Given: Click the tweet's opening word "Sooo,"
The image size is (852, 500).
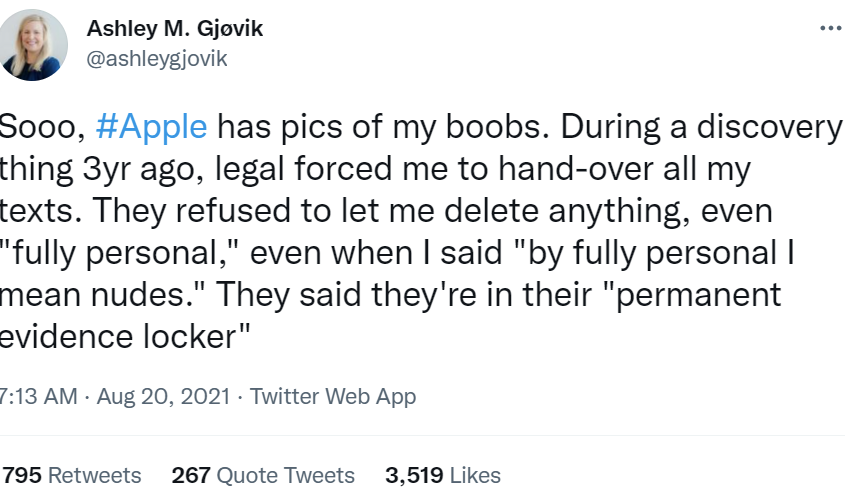Looking at the screenshot, I should (41, 128).
